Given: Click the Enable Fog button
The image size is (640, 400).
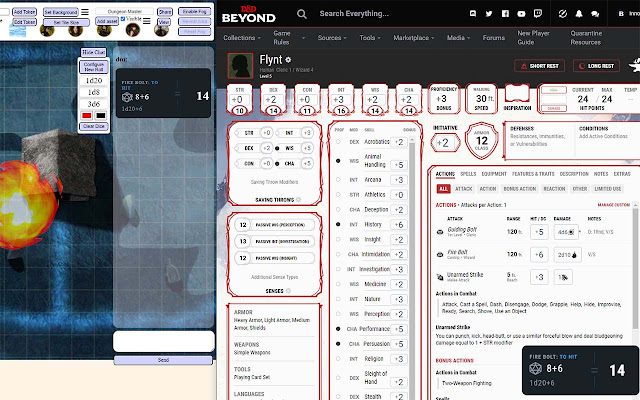Looking at the screenshot, I should [x=194, y=11].
